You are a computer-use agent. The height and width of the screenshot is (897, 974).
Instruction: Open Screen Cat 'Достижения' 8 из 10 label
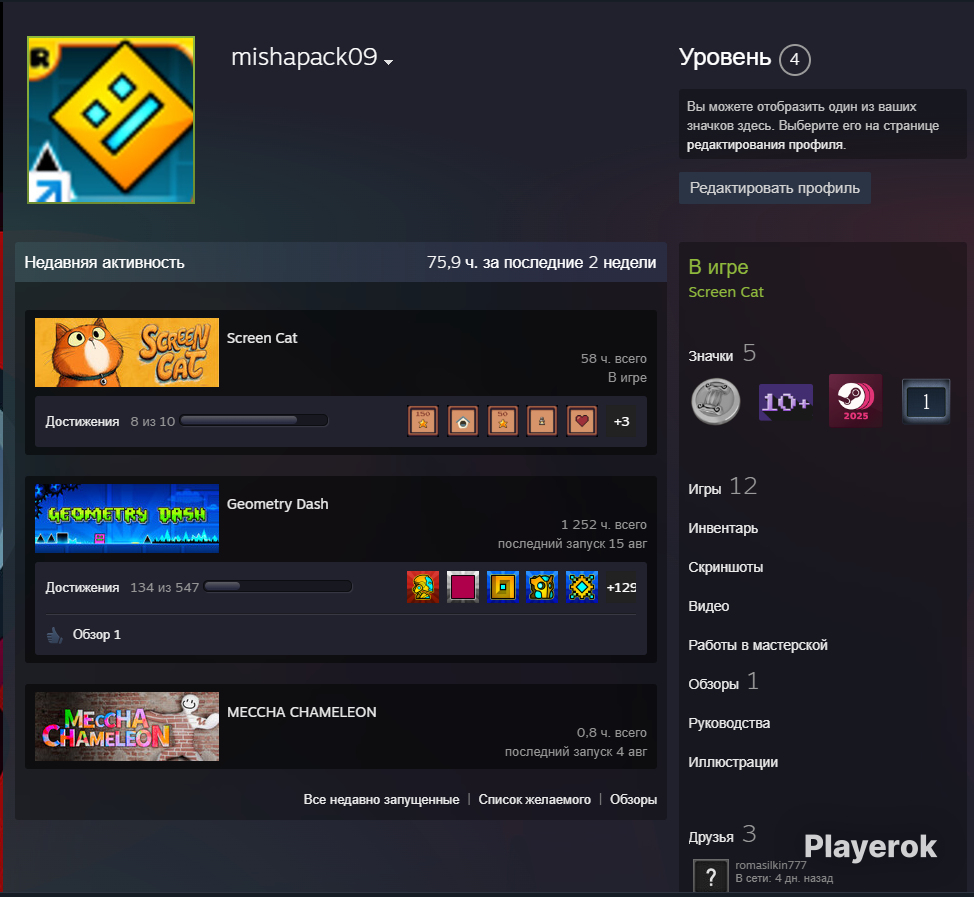(x=110, y=421)
